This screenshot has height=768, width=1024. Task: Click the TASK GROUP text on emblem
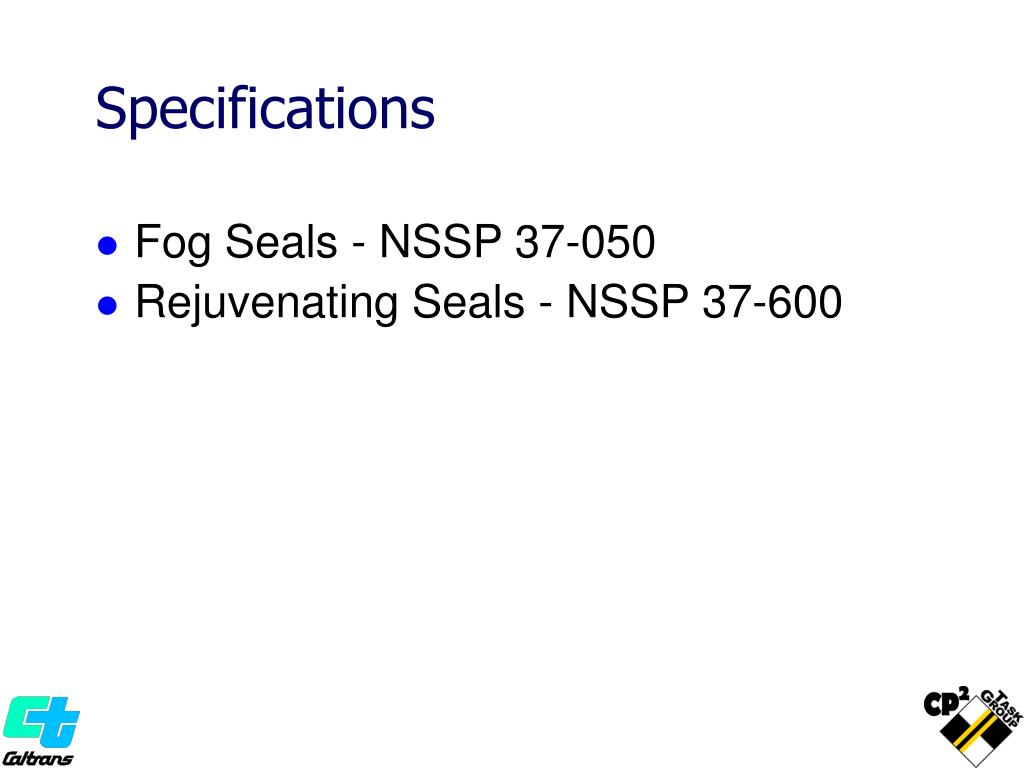[x=1002, y=708]
